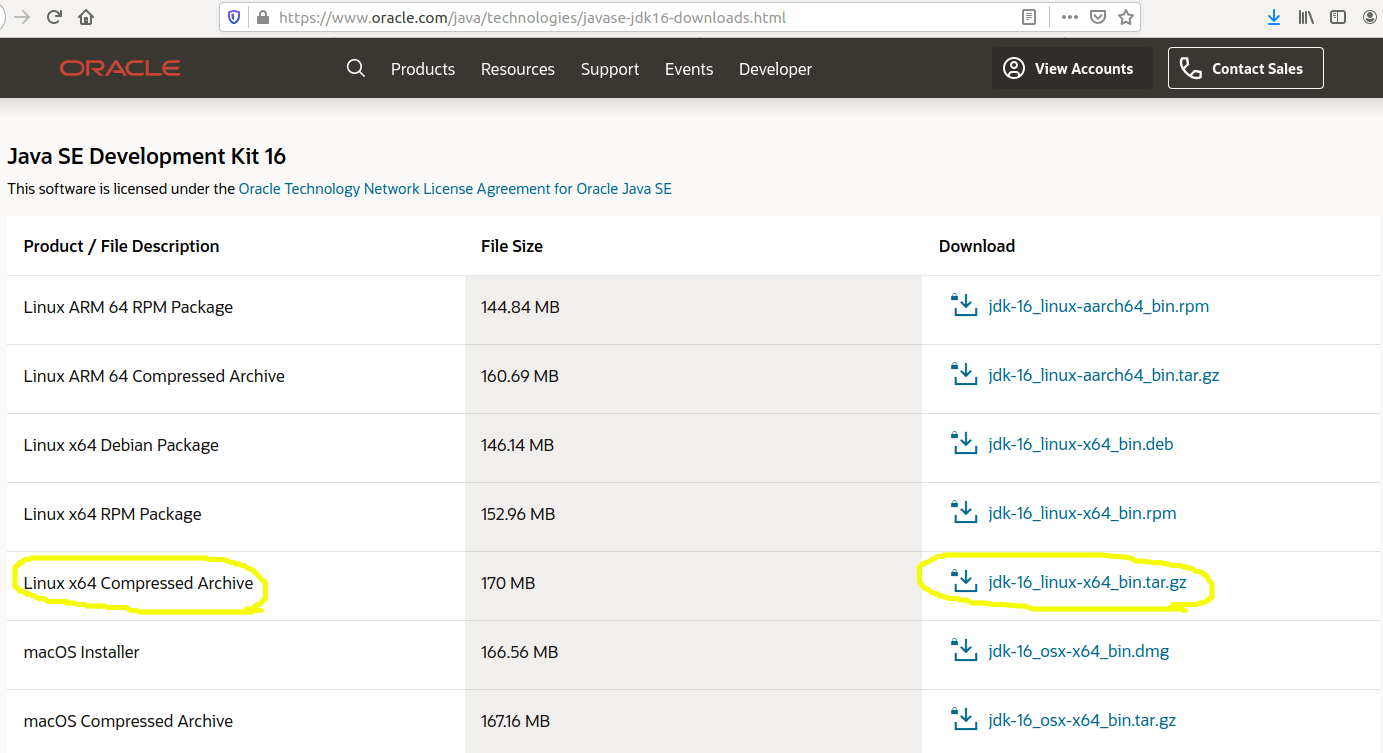The height and width of the screenshot is (753, 1383).
Task: Open Oracle Technology Network License Agreement link
Action: (455, 188)
